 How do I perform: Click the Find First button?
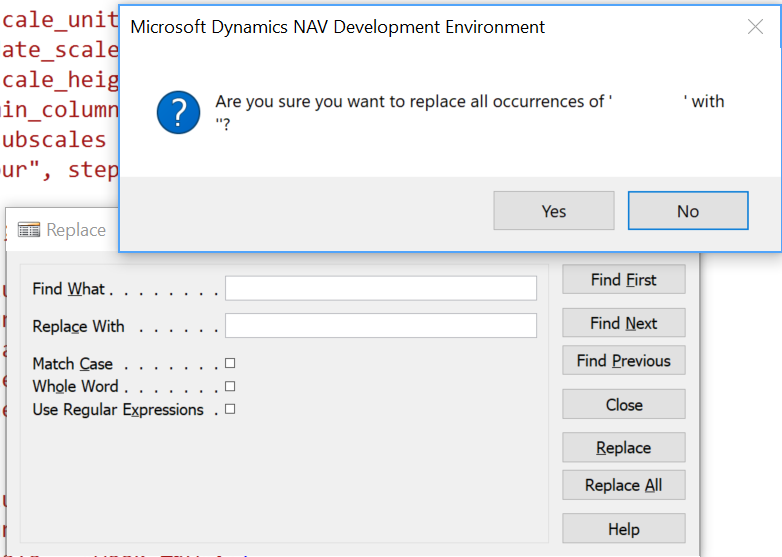coord(623,279)
